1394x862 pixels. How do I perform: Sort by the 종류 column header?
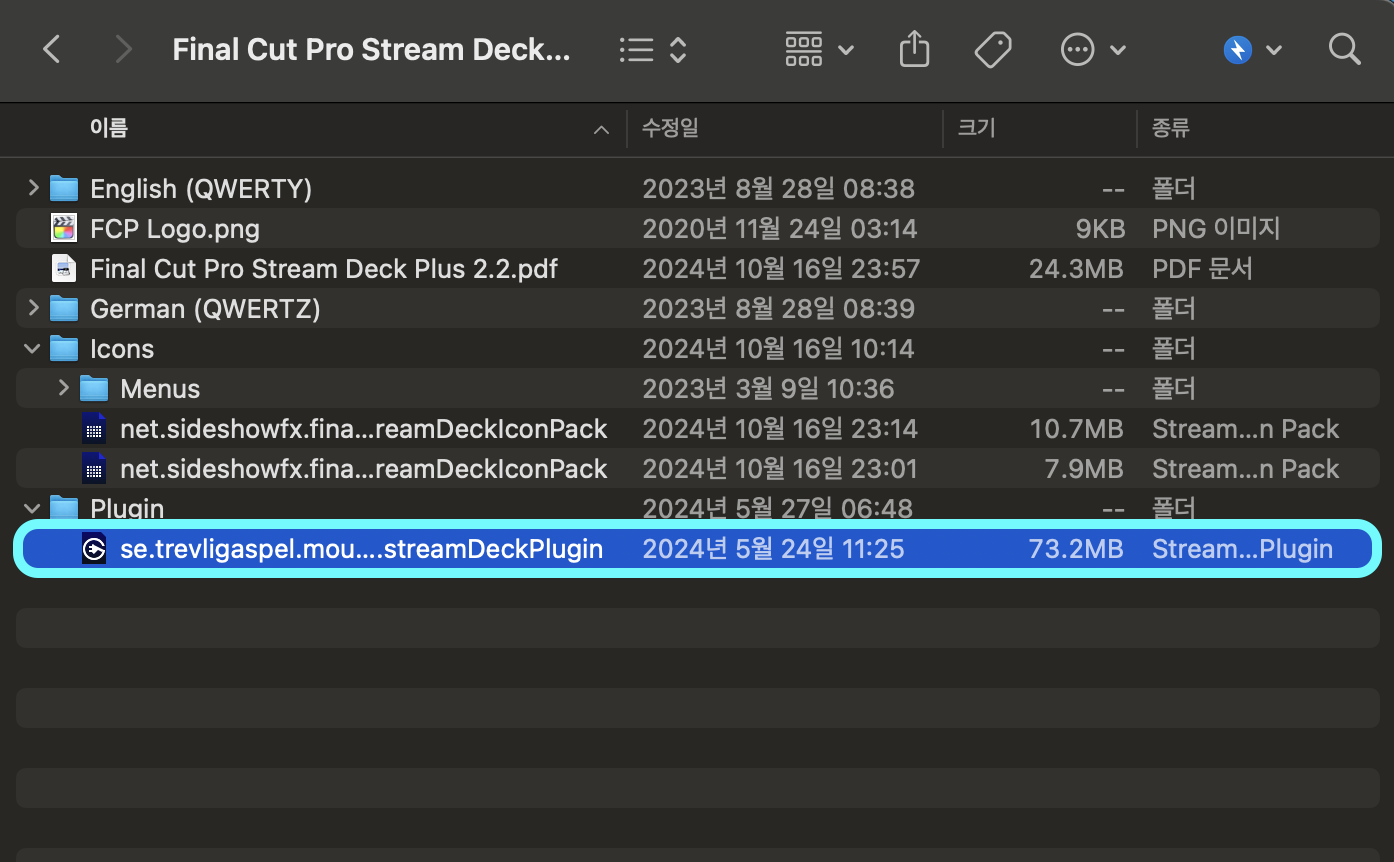pos(1170,128)
